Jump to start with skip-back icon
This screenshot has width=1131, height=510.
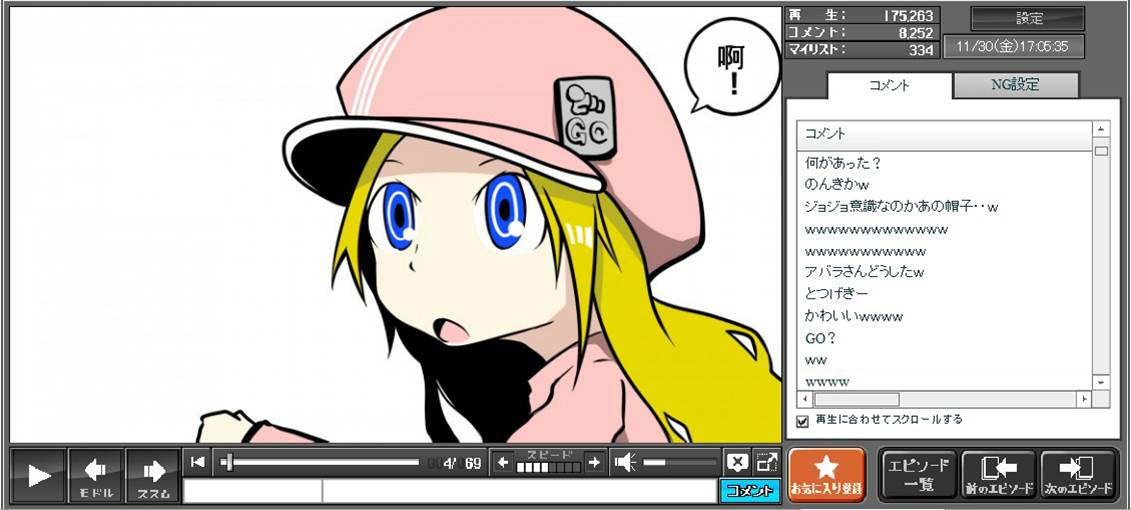point(198,461)
